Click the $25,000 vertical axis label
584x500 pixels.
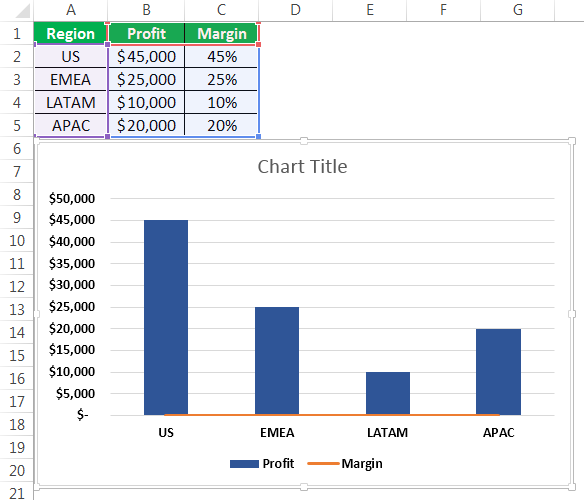click(72, 307)
